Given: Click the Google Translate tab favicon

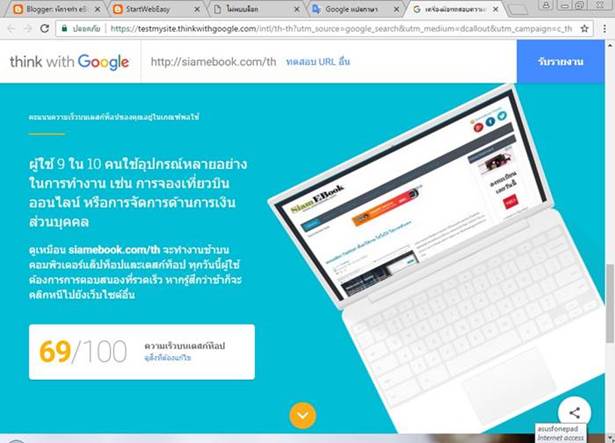Looking at the screenshot, I should point(316,9).
